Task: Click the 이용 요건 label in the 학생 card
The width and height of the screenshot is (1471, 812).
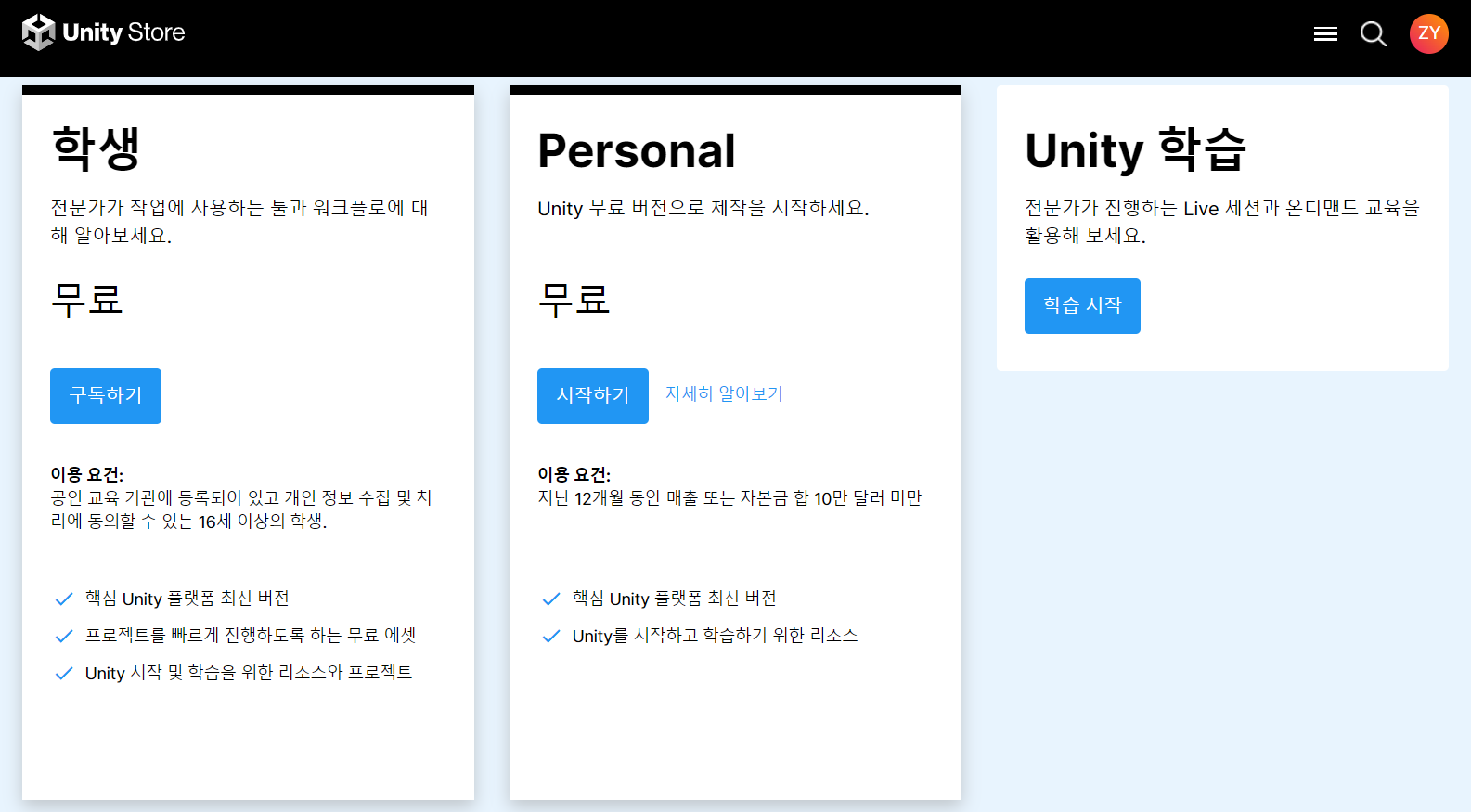Action: [87, 474]
